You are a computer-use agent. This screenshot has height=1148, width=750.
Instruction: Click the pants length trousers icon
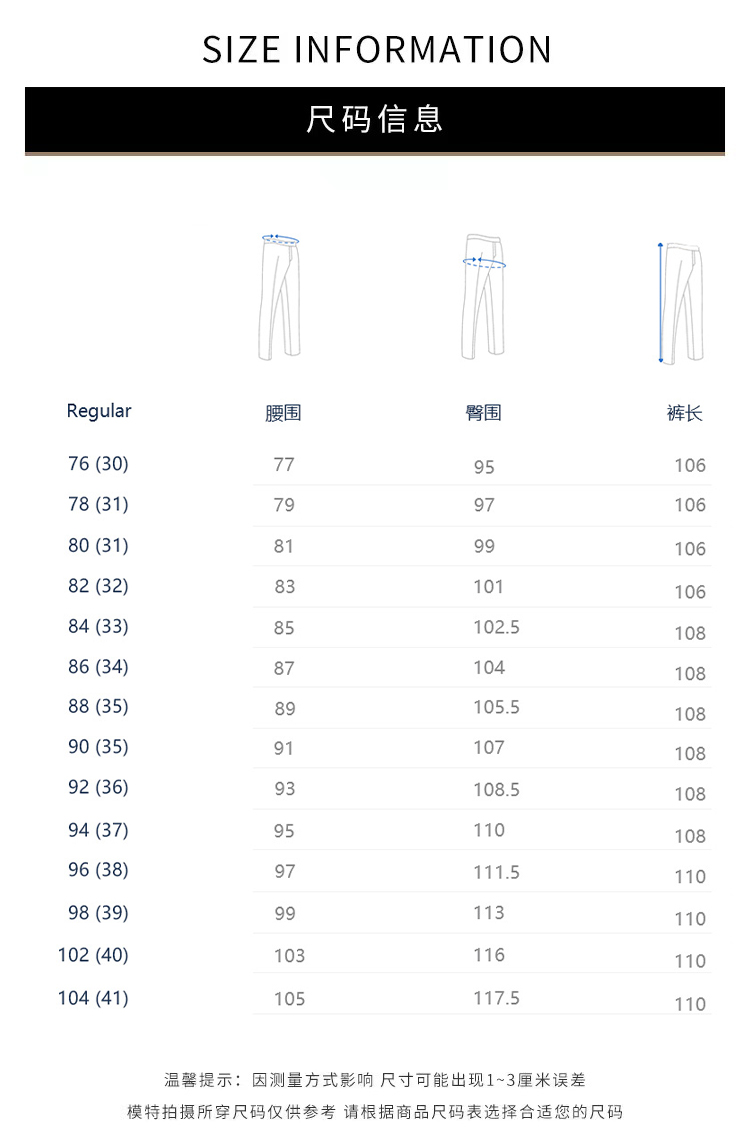[683, 301]
